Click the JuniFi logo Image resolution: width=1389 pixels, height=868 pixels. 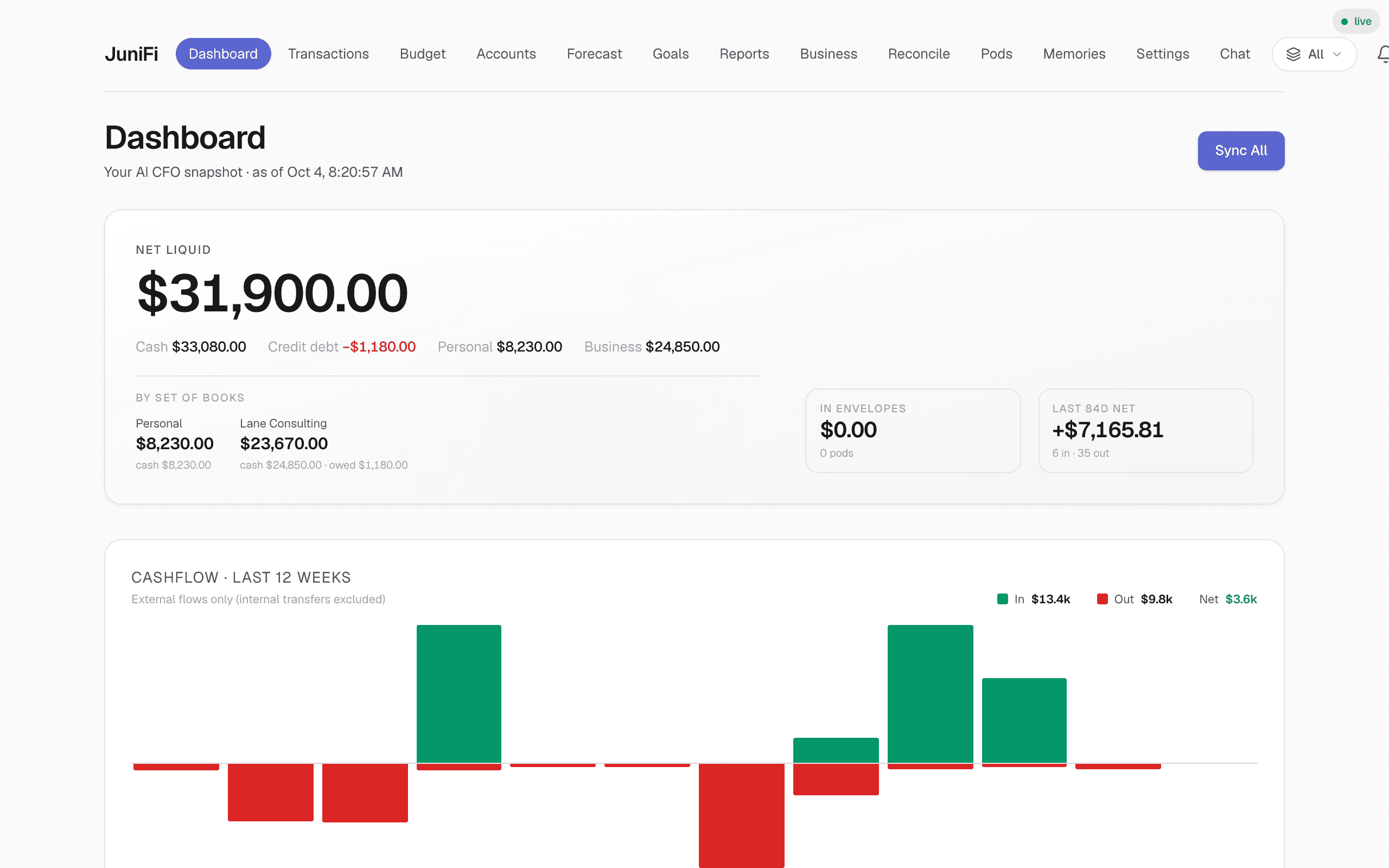pyautogui.click(x=131, y=54)
